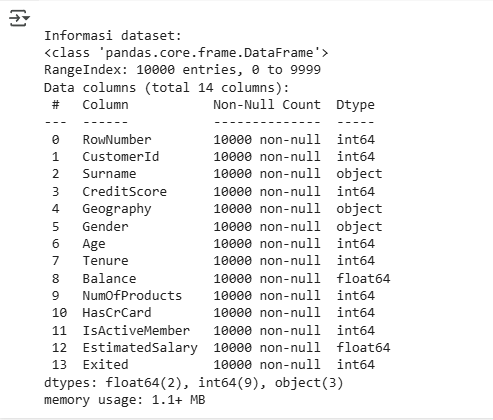Click the 'Informasi dataset:' heading text
Screen dimensions: 493x420
(113, 35)
